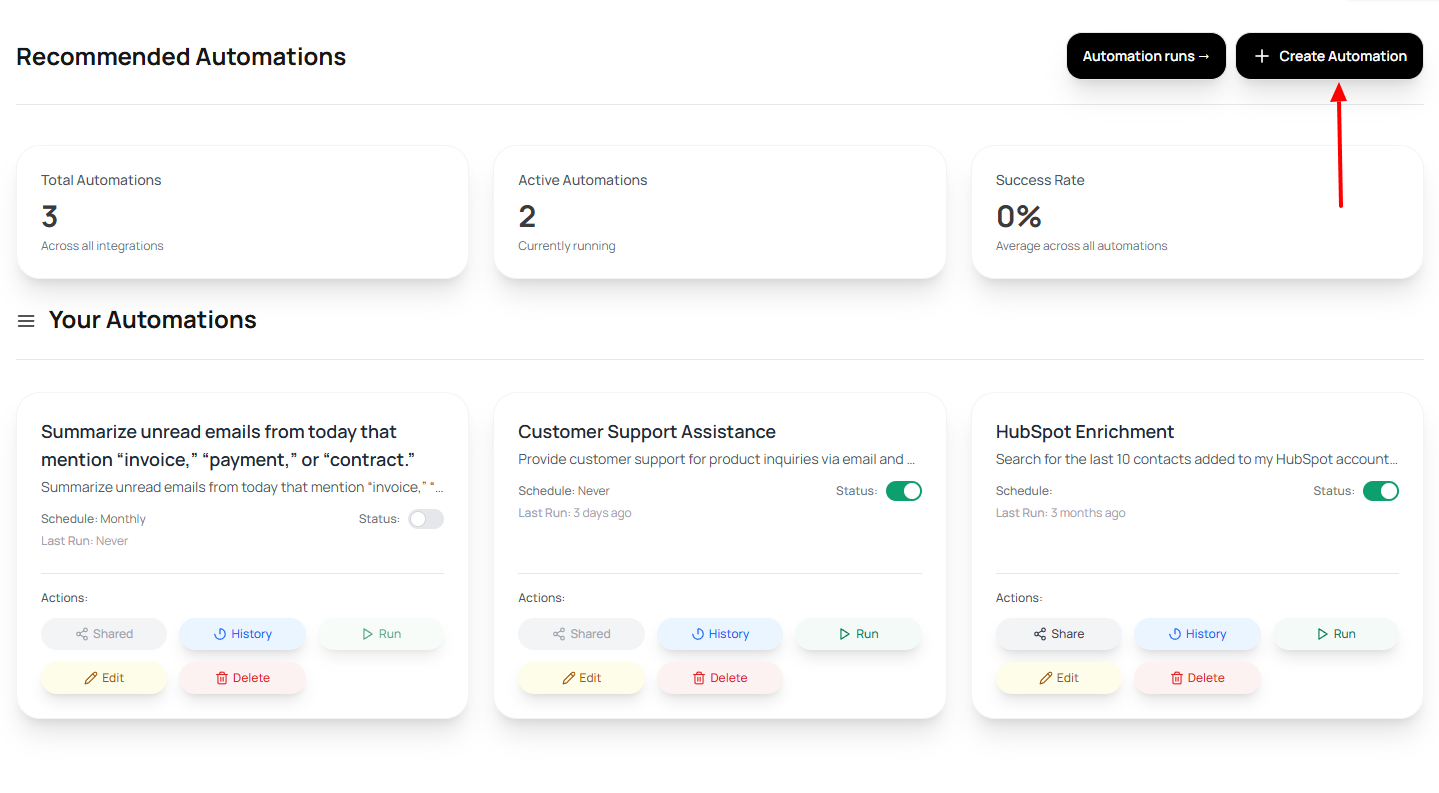Screen dimensions: 1439x793
Task: Click 'Last Run: 3 days ago' text
Action: click(575, 513)
